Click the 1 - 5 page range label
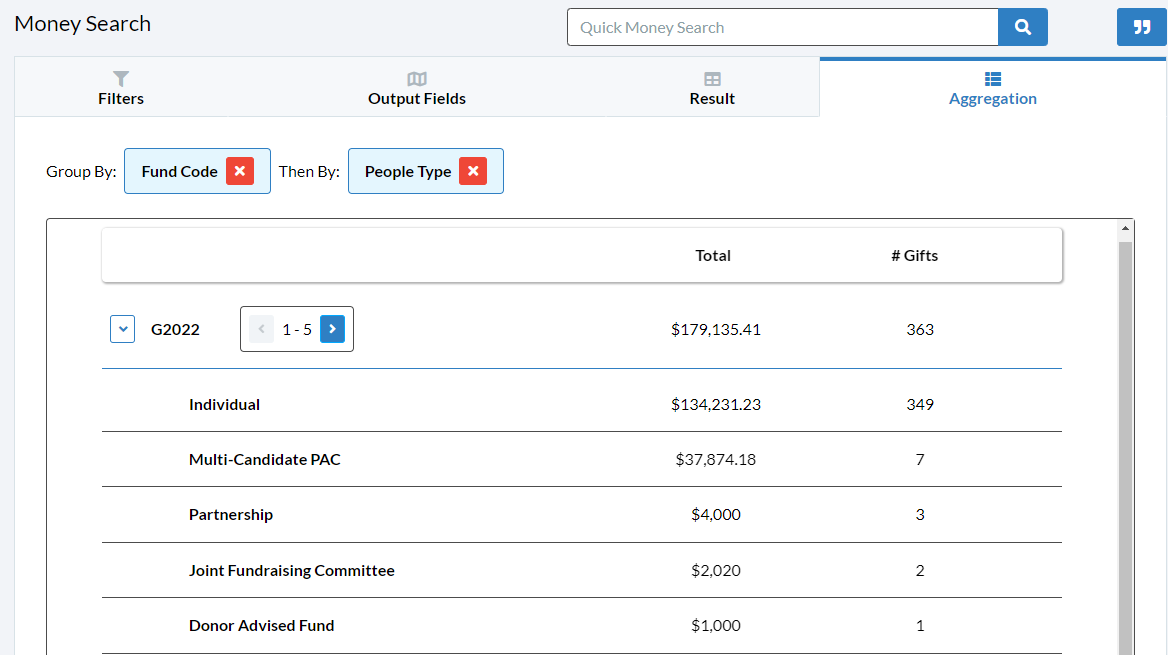 point(297,329)
